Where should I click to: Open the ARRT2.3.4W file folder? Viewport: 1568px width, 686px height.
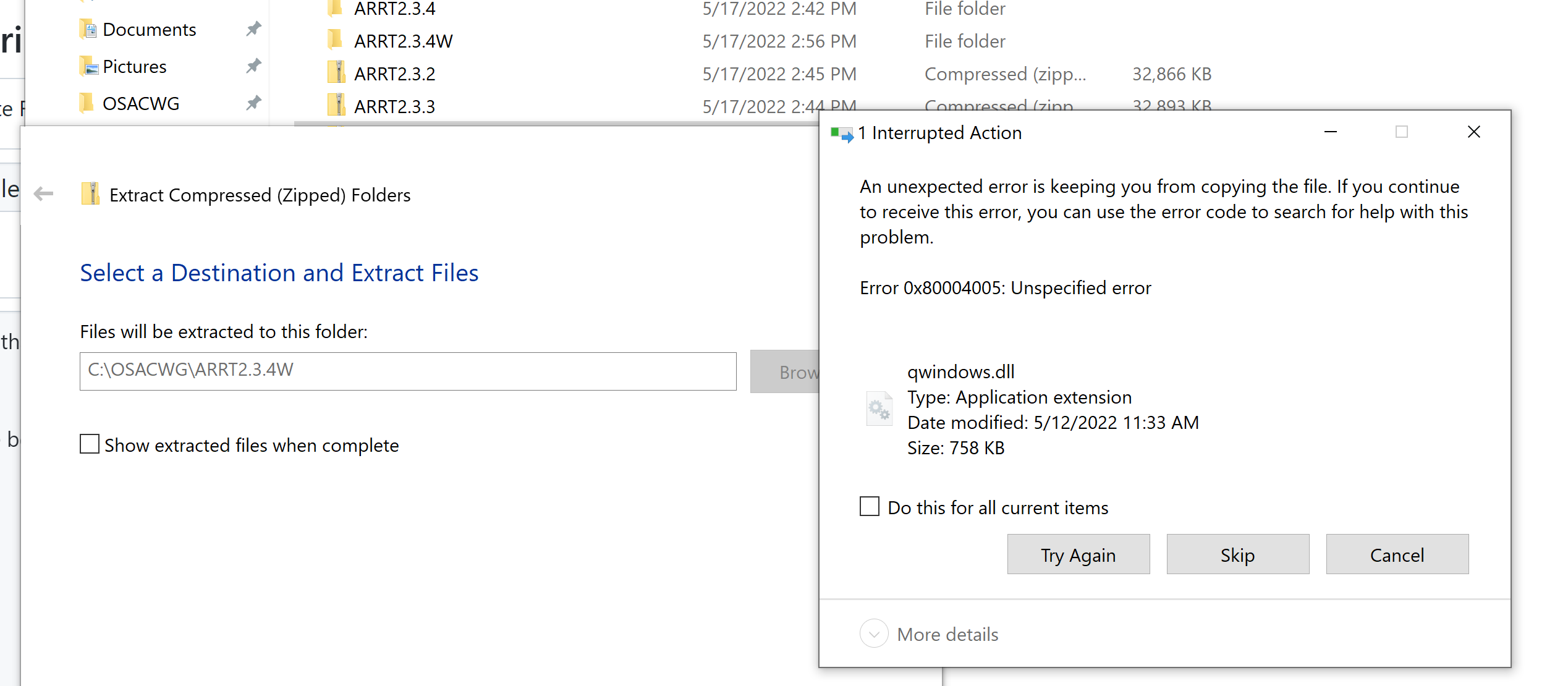pyautogui.click(x=403, y=41)
